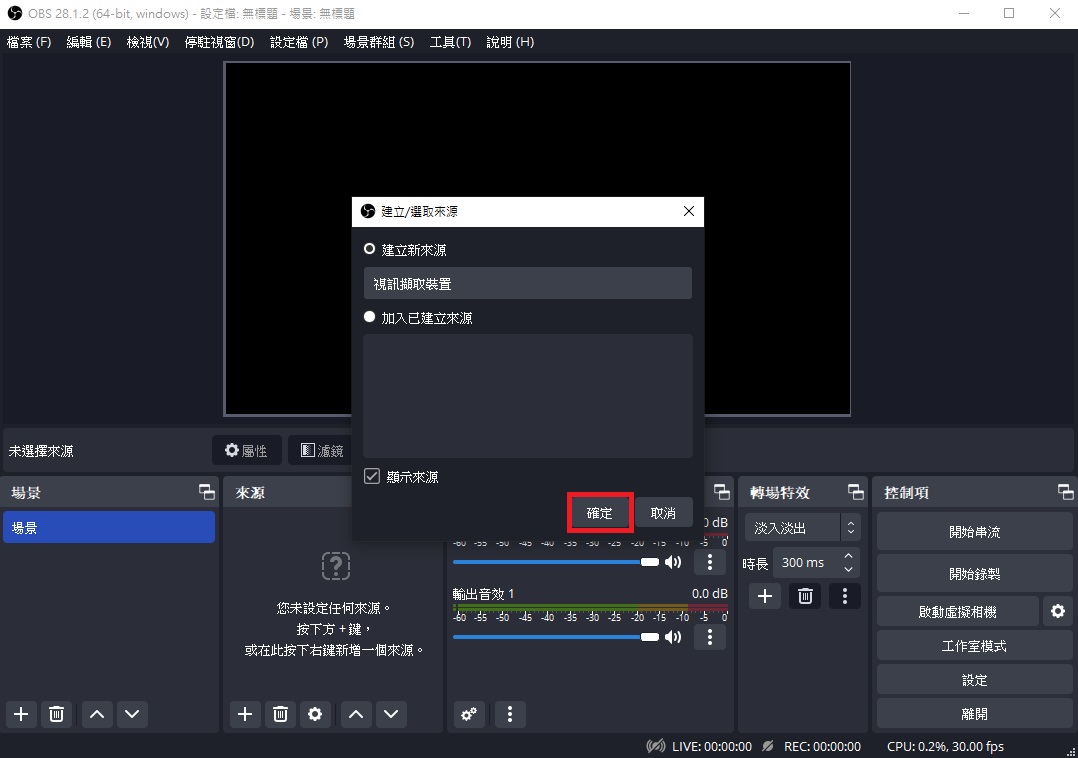1078x758 pixels.
Task: Select 加入已建立來源 radio button
Action: (369, 317)
